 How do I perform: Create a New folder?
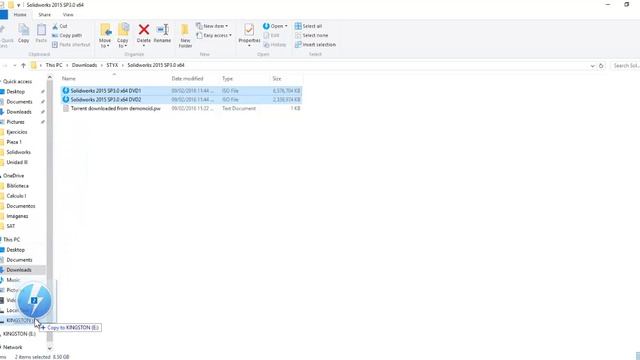(185, 36)
